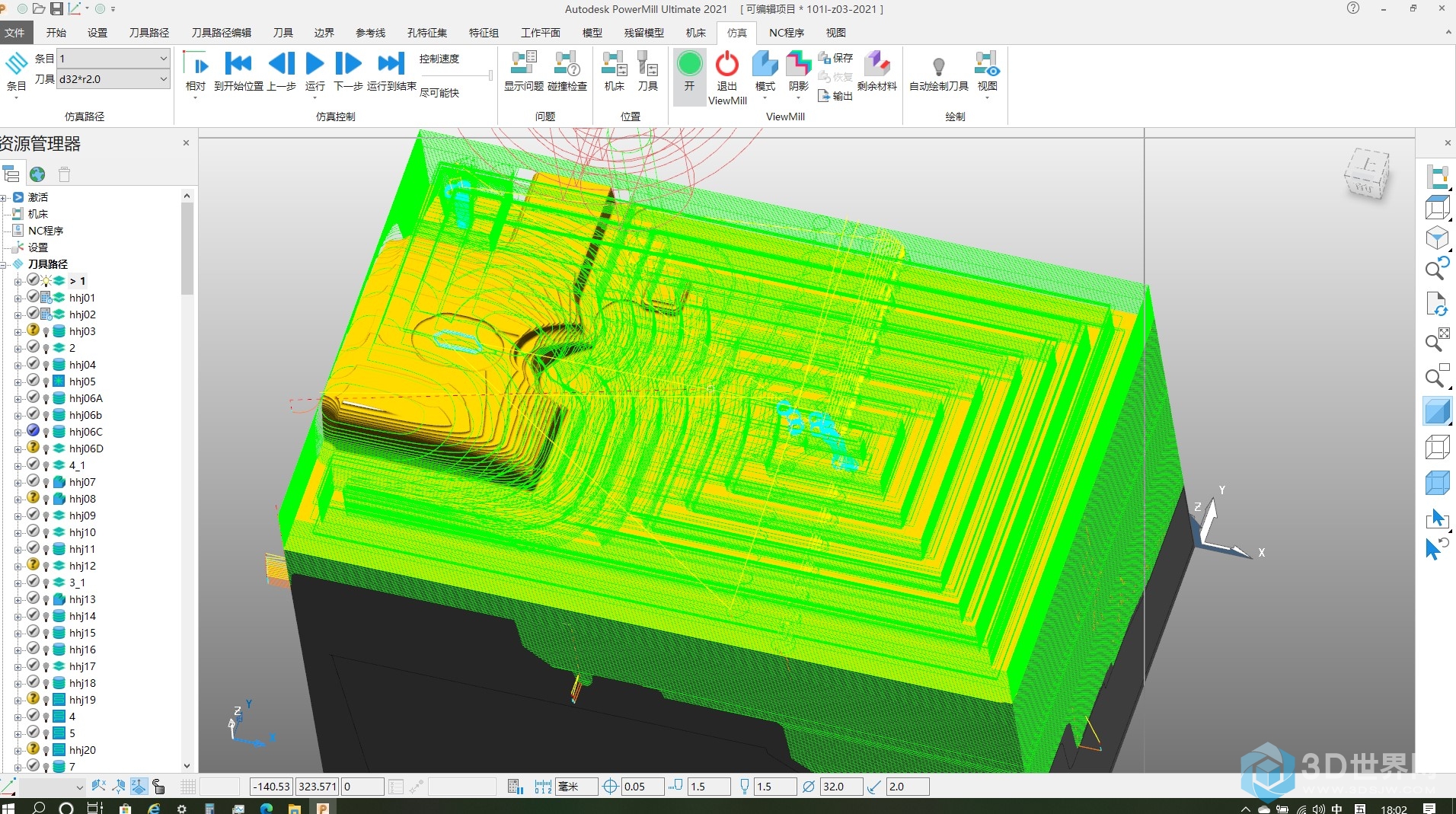Adjust the Control Speed (控制速度) slider
Viewport: 1456px width, 814px height.
pos(490,75)
